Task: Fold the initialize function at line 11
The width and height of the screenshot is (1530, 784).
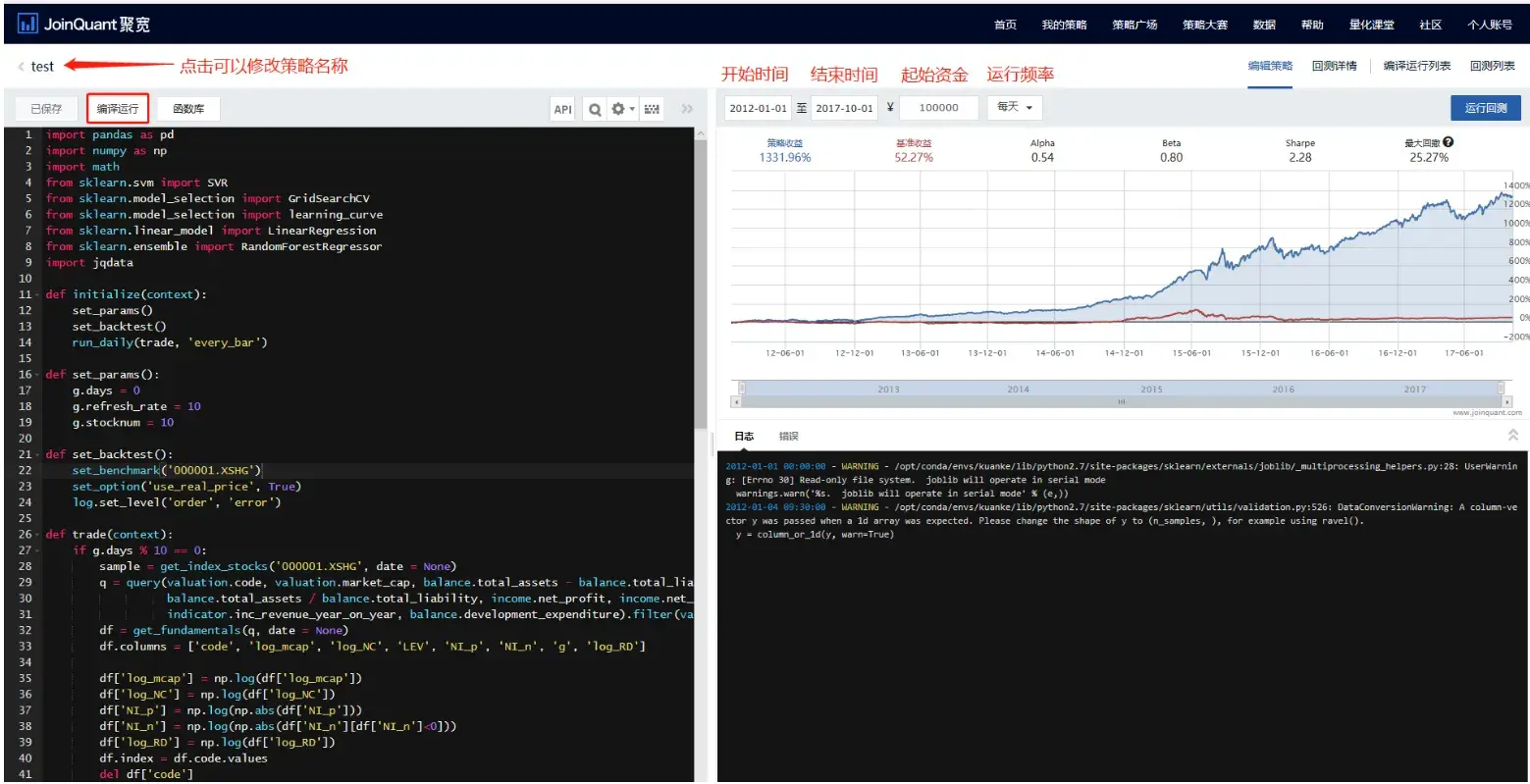Action: (x=37, y=294)
